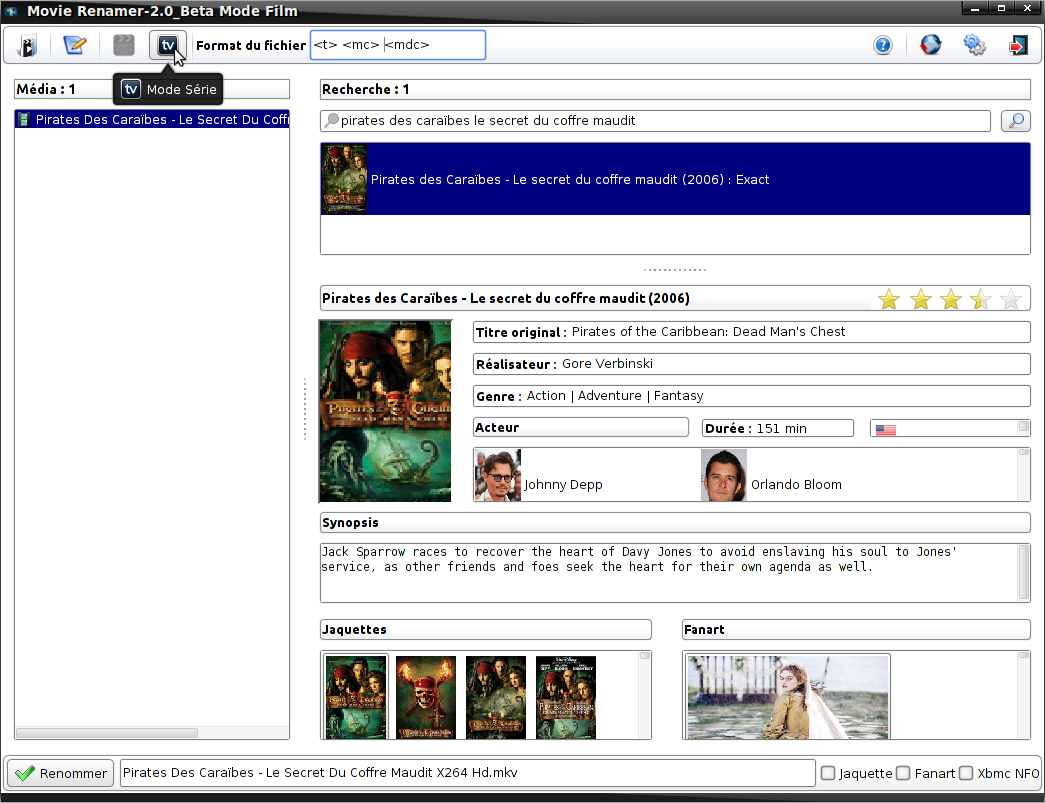Select Pirates Des Caraïbes in media list
This screenshot has width=1045, height=803.
pos(152,119)
